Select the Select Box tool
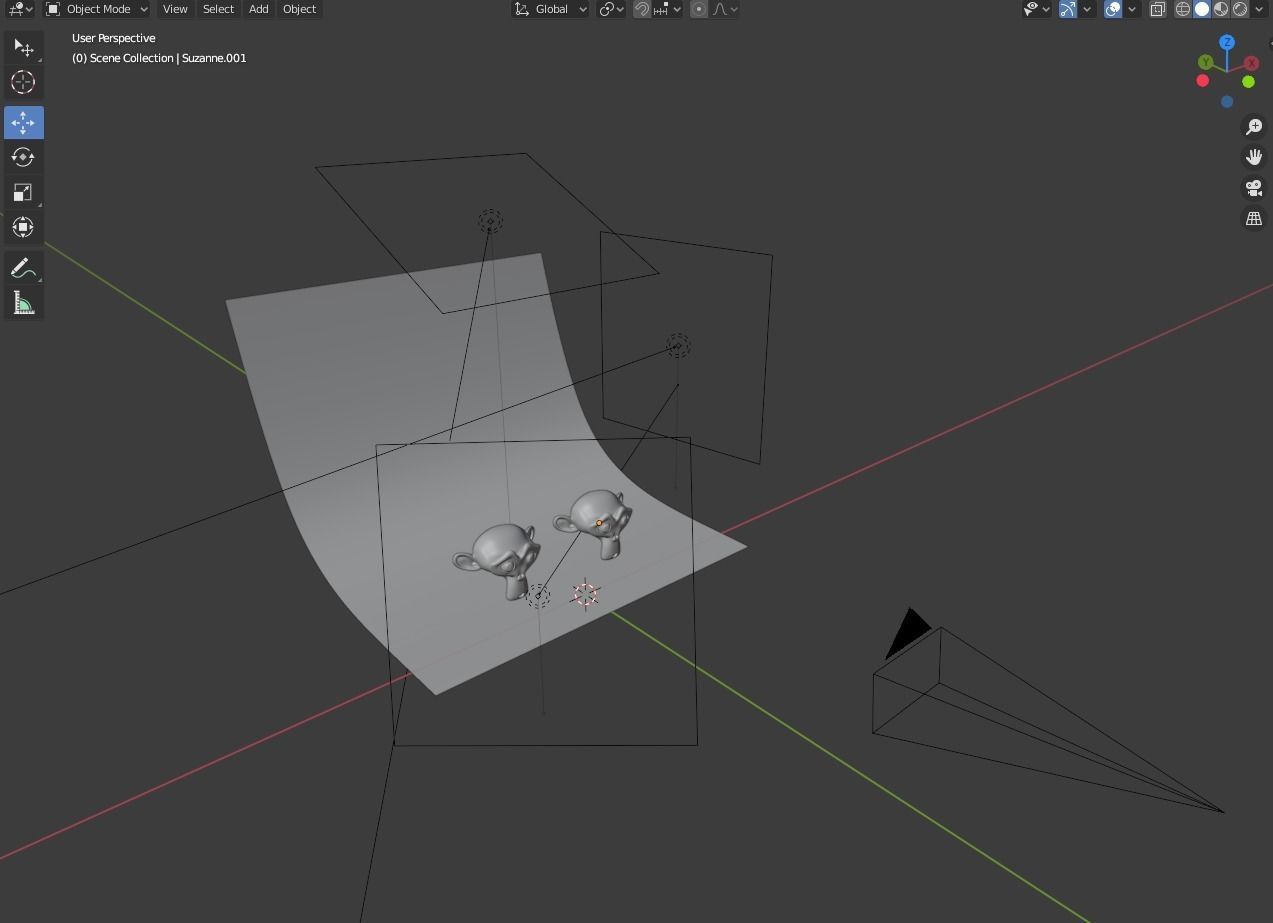Viewport: 1273px width, 923px height. [23, 47]
